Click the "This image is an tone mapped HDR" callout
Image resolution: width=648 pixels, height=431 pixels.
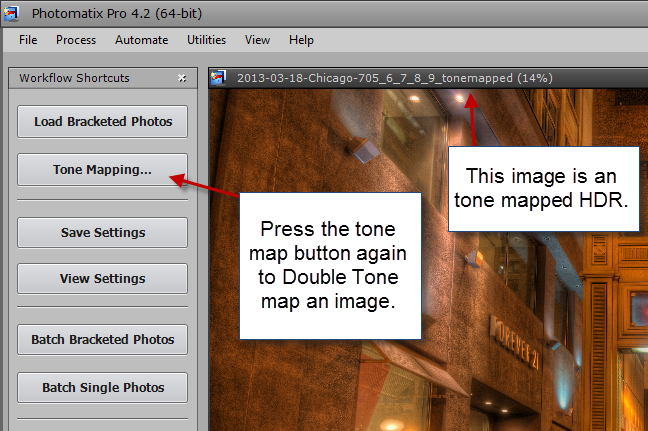click(x=543, y=189)
